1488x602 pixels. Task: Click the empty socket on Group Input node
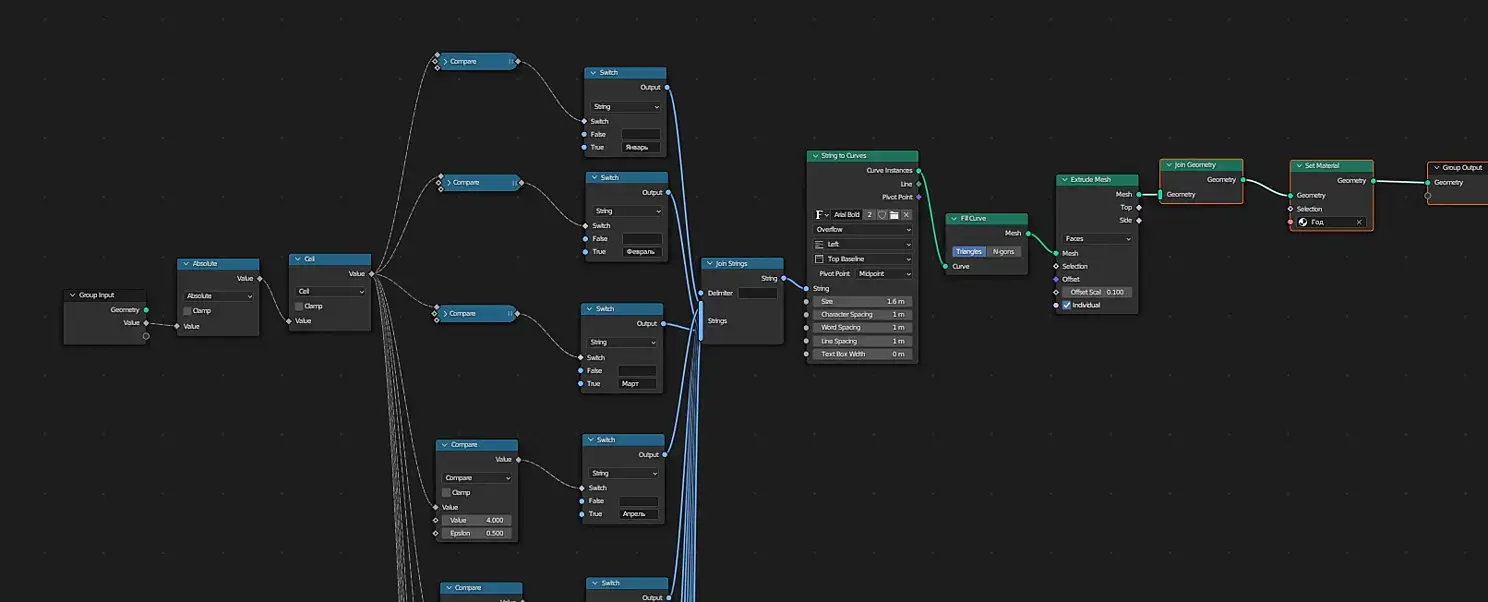(146, 336)
